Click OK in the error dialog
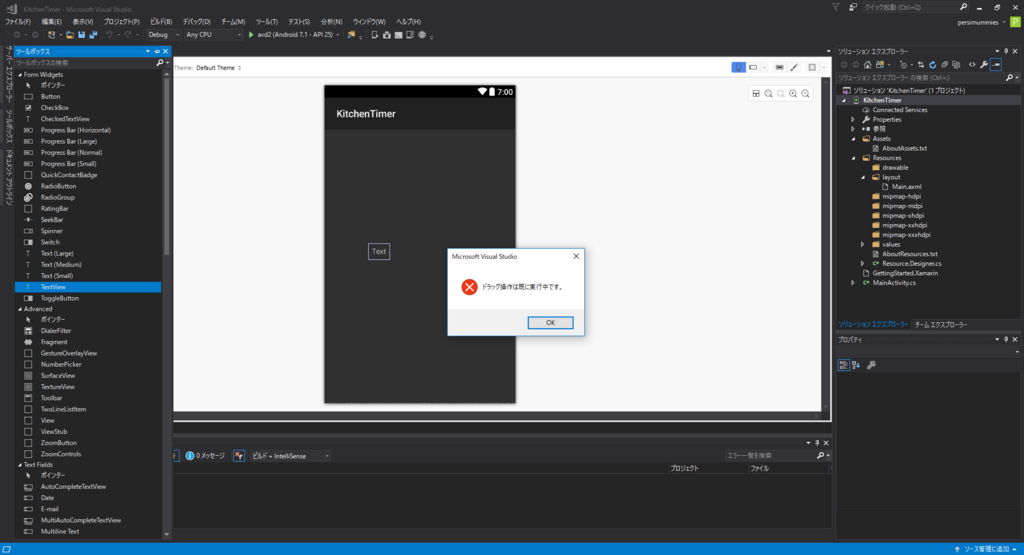Viewport: 1024px width, 555px height. click(550, 323)
